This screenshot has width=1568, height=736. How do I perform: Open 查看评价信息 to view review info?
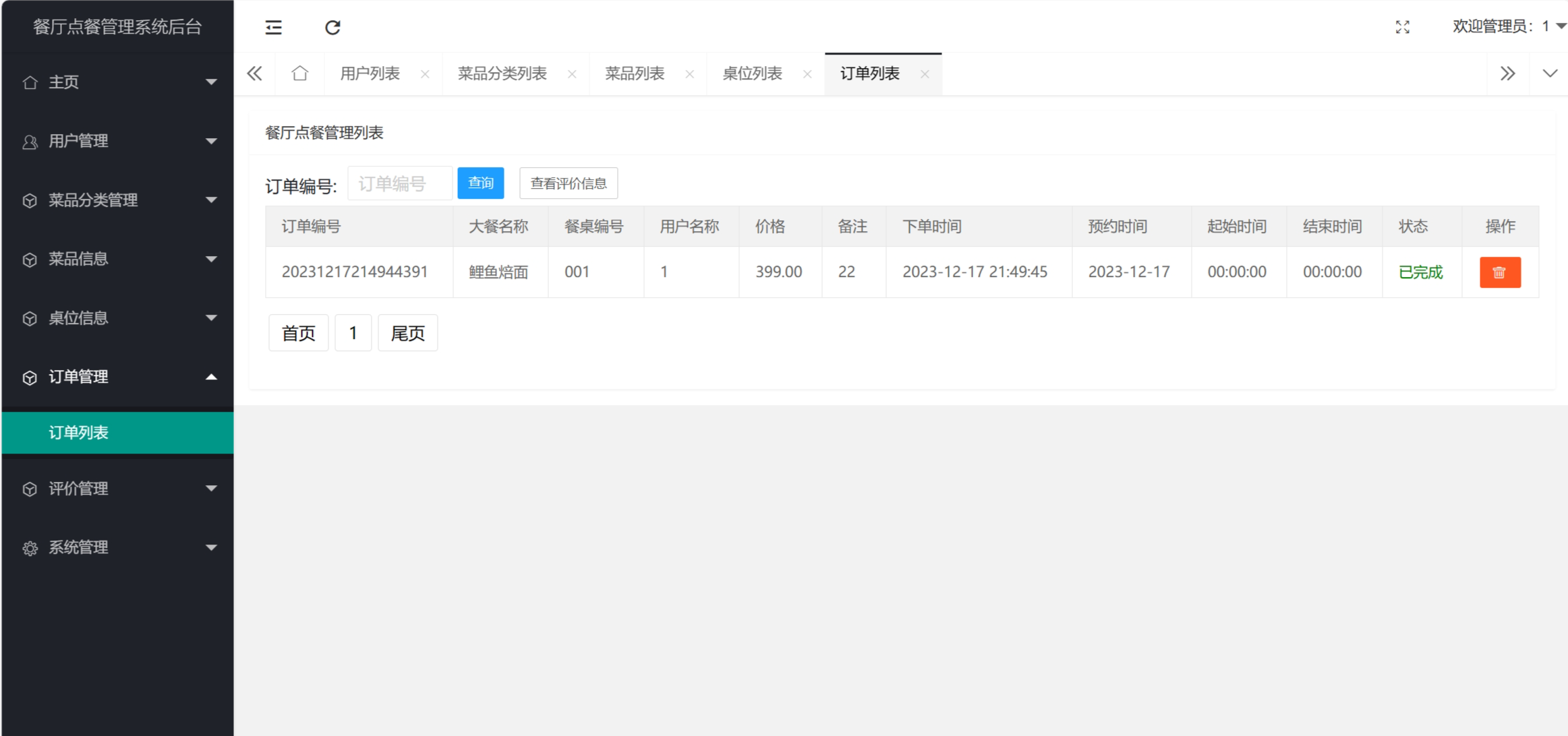[568, 183]
